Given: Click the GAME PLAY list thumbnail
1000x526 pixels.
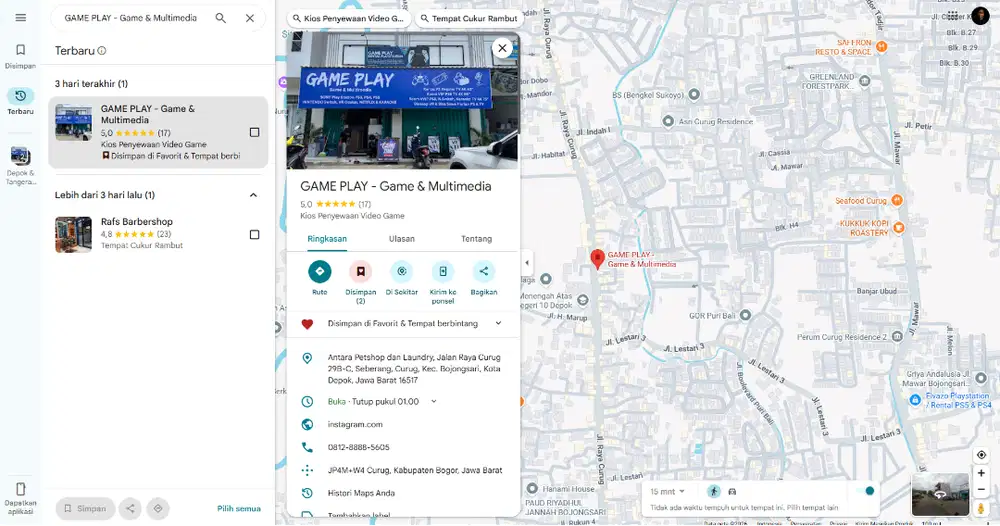Looking at the screenshot, I should 73,122.
